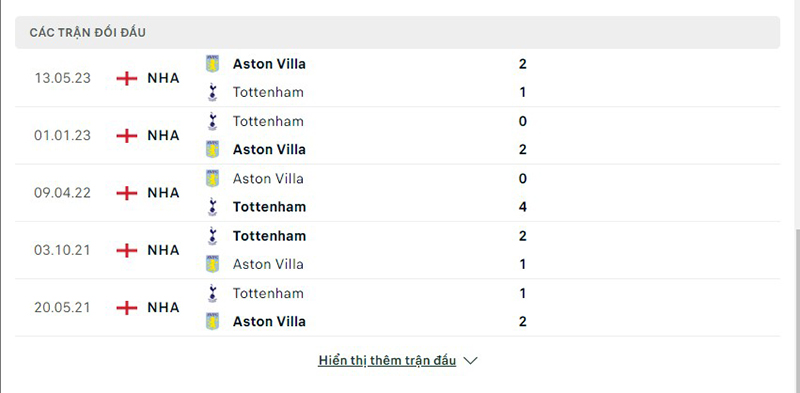Open Aston Villa team name in 13.05.23 match
800x393 pixels.
[x=269, y=64]
